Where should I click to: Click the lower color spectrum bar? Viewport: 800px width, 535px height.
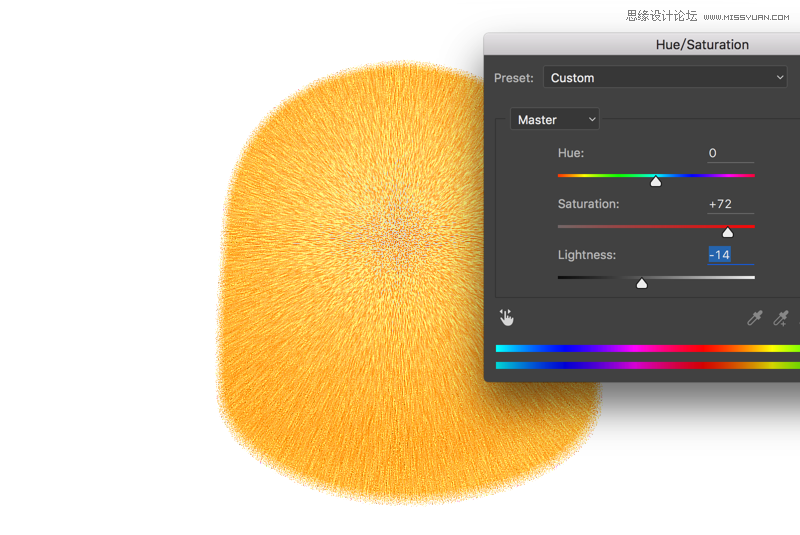[x=647, y=365]
